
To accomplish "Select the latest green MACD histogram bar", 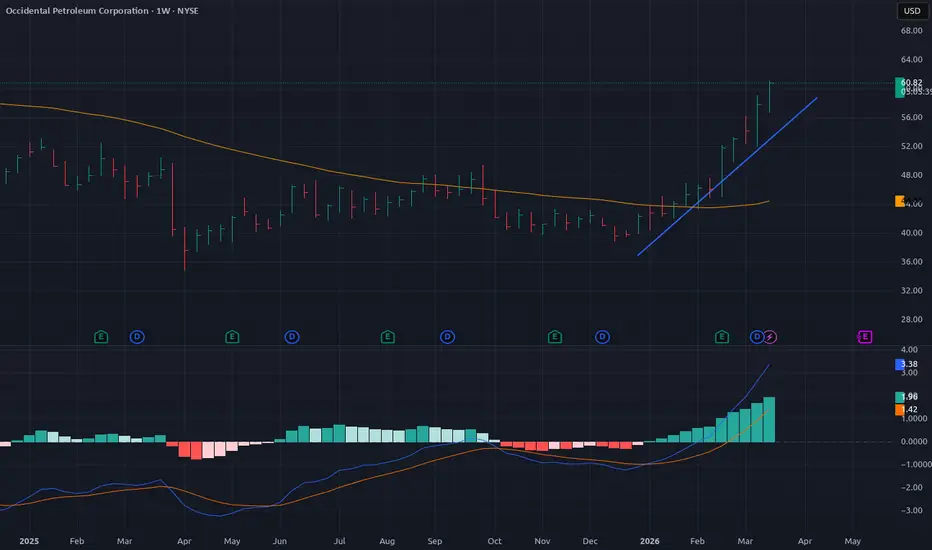I will pos(769,420).
